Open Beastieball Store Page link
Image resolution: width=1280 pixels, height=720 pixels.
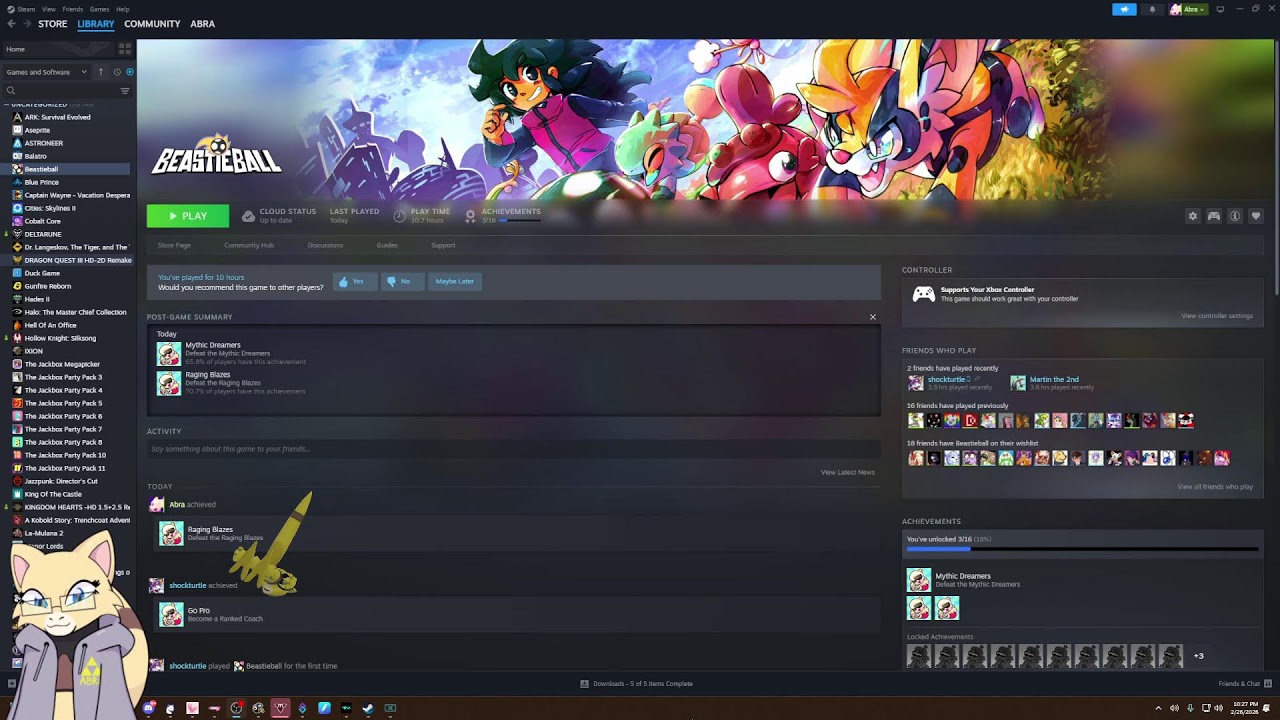[174, 245]
